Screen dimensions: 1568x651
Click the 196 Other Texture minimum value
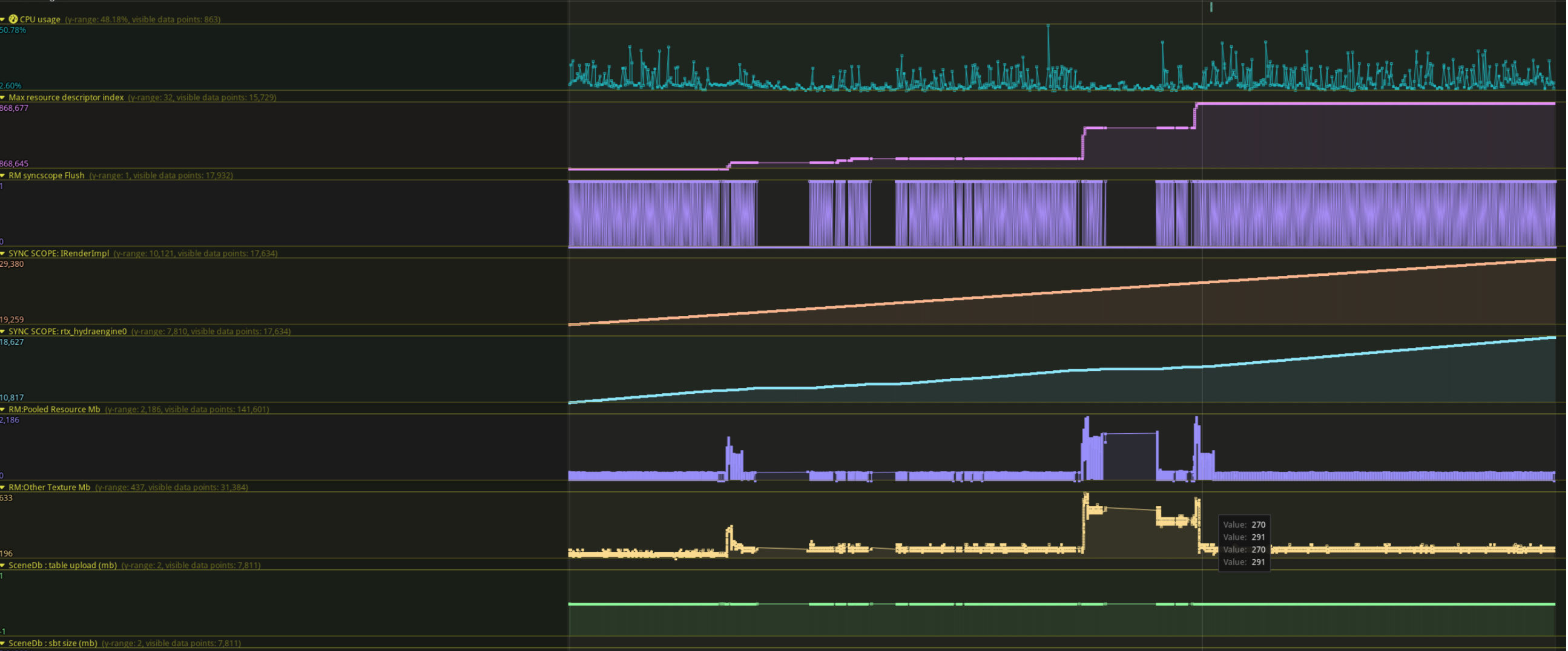point(6,554)
